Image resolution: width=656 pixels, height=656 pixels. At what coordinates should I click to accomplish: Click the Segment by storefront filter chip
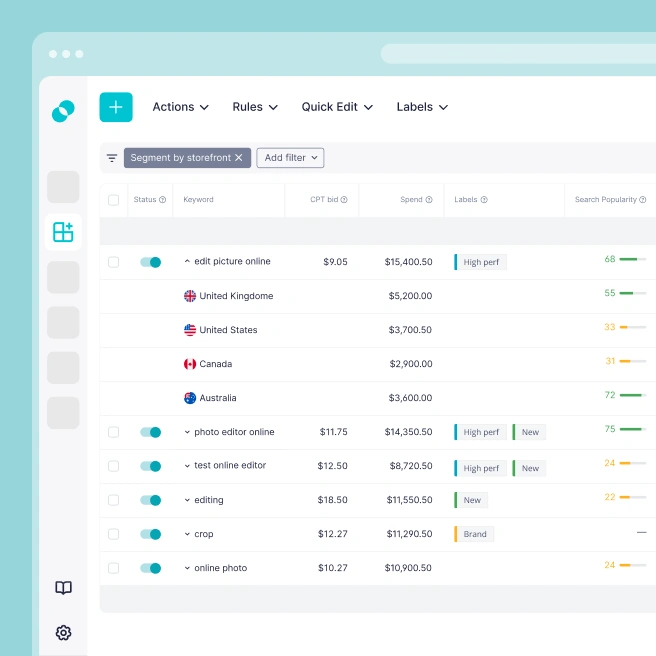pos(187,158)
